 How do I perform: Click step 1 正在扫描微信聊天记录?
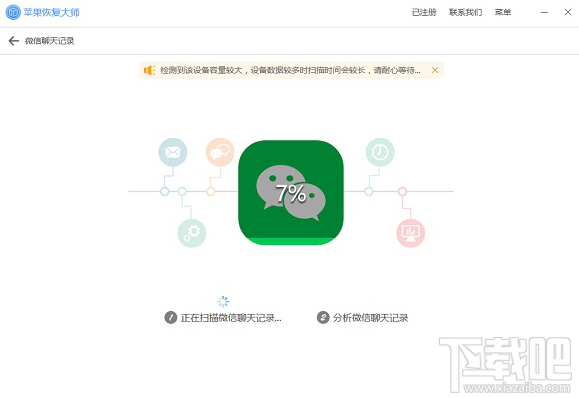[223, 318]
